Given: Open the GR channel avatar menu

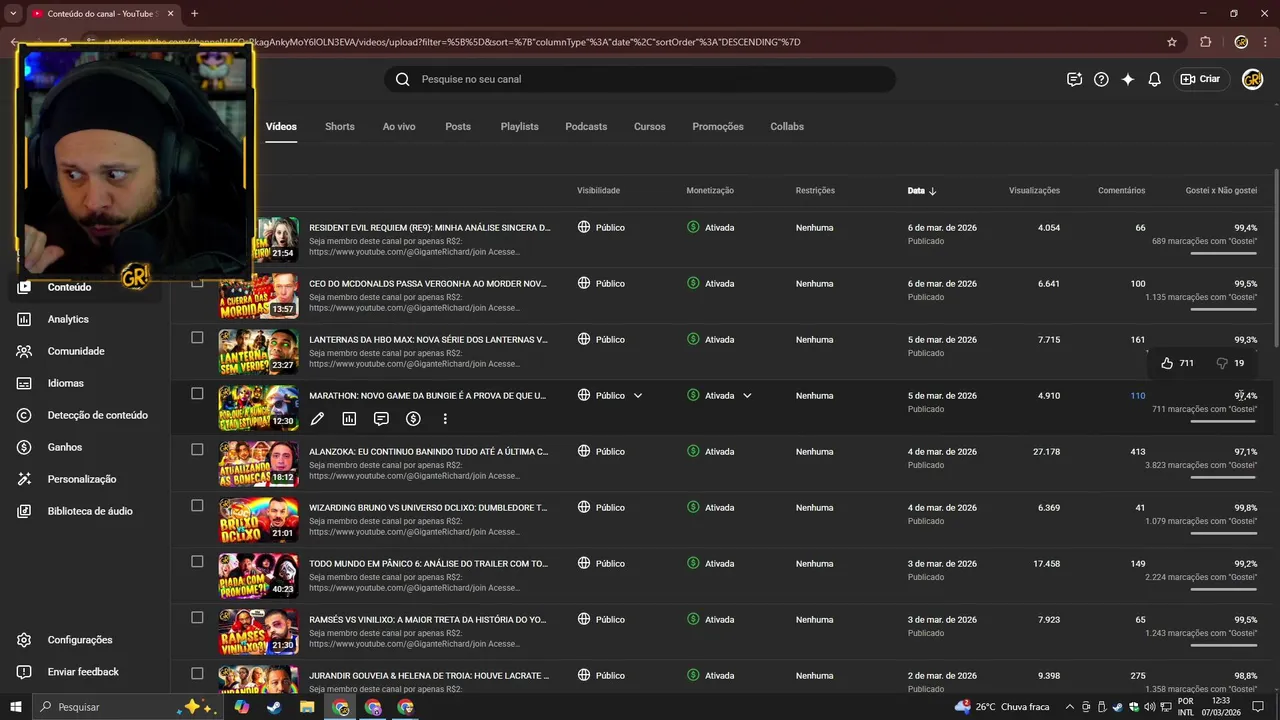Looking at the screenshot, I should (x=1252, y=79).
